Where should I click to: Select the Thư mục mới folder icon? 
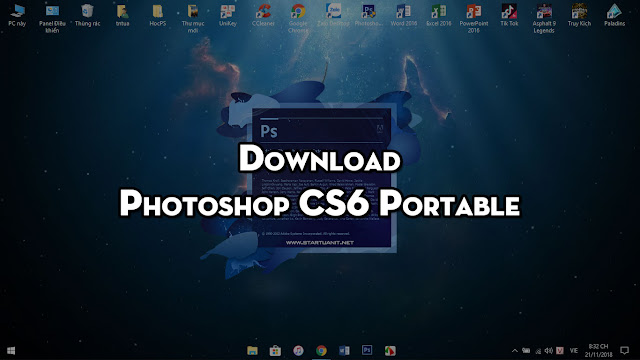pyautogui.click(x=193, y=19)
